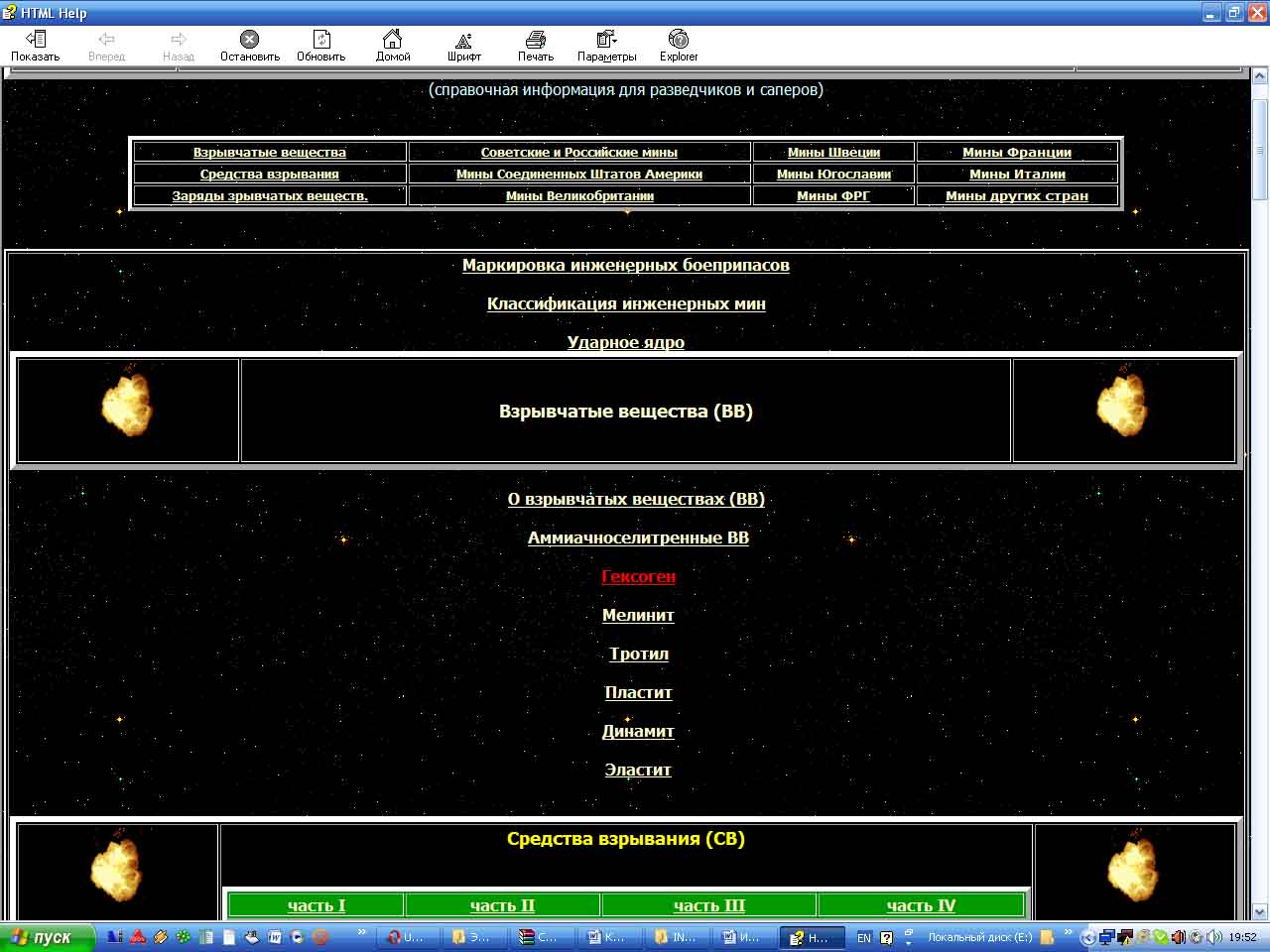This screenshot has height=952, width=1270.
Task: Open Аммиачноселитренные ВВ link
Action: pos(638,537)
